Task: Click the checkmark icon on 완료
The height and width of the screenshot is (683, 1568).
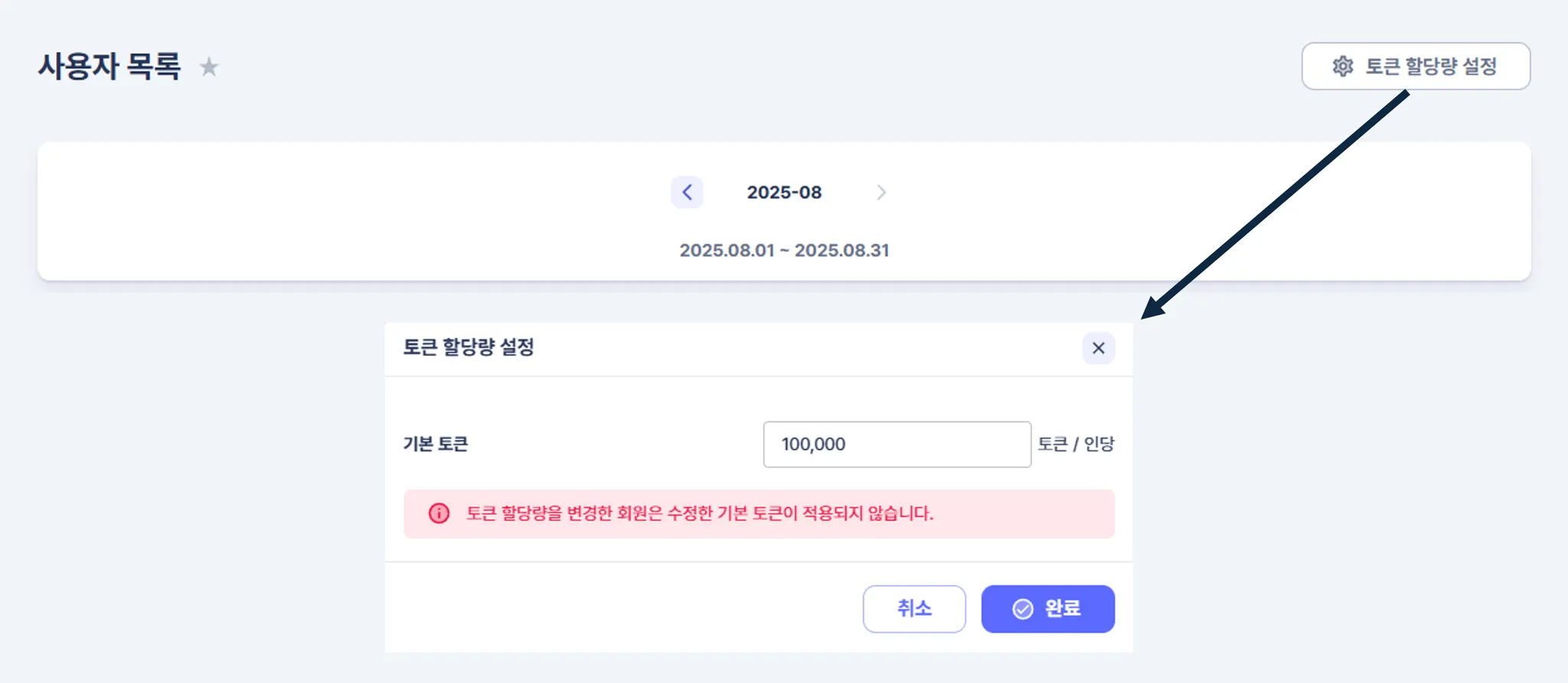Action: [1023, 609]
